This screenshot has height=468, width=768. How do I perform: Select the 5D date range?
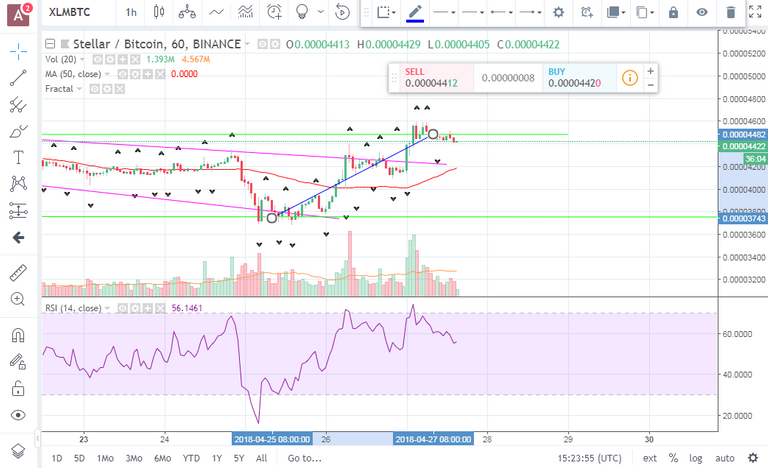79,458
